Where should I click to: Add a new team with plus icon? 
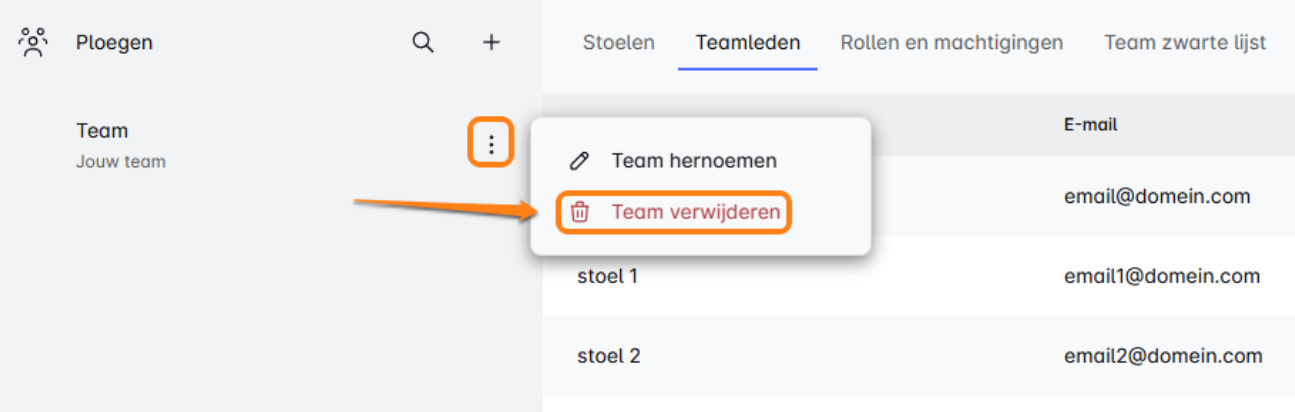491,42
